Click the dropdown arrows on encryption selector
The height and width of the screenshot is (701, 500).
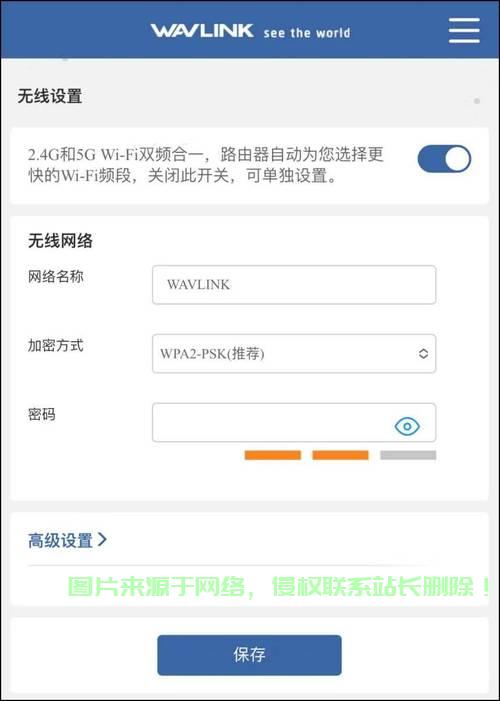[423, 354]
